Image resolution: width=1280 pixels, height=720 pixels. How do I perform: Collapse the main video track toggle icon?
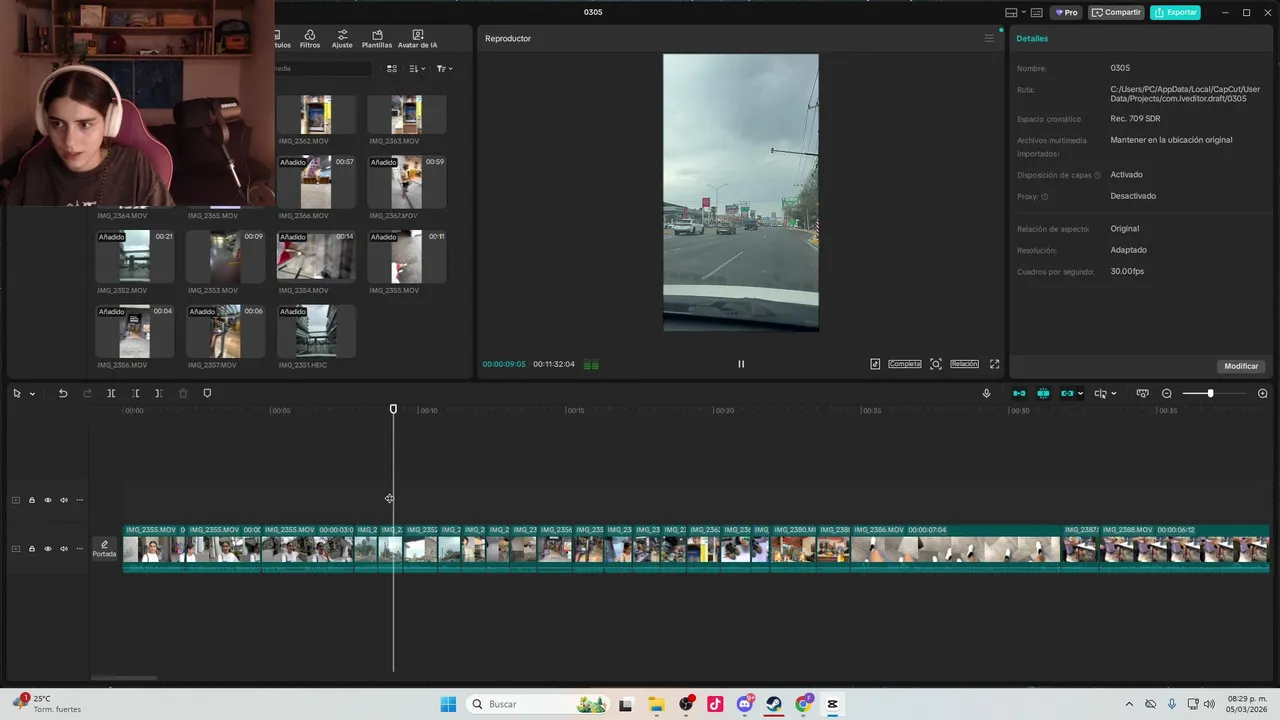[x=15, y=549]
